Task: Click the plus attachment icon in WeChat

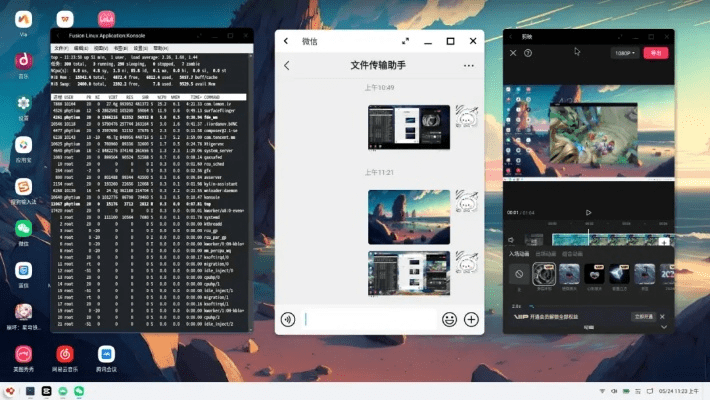Action: pos(471,320)
